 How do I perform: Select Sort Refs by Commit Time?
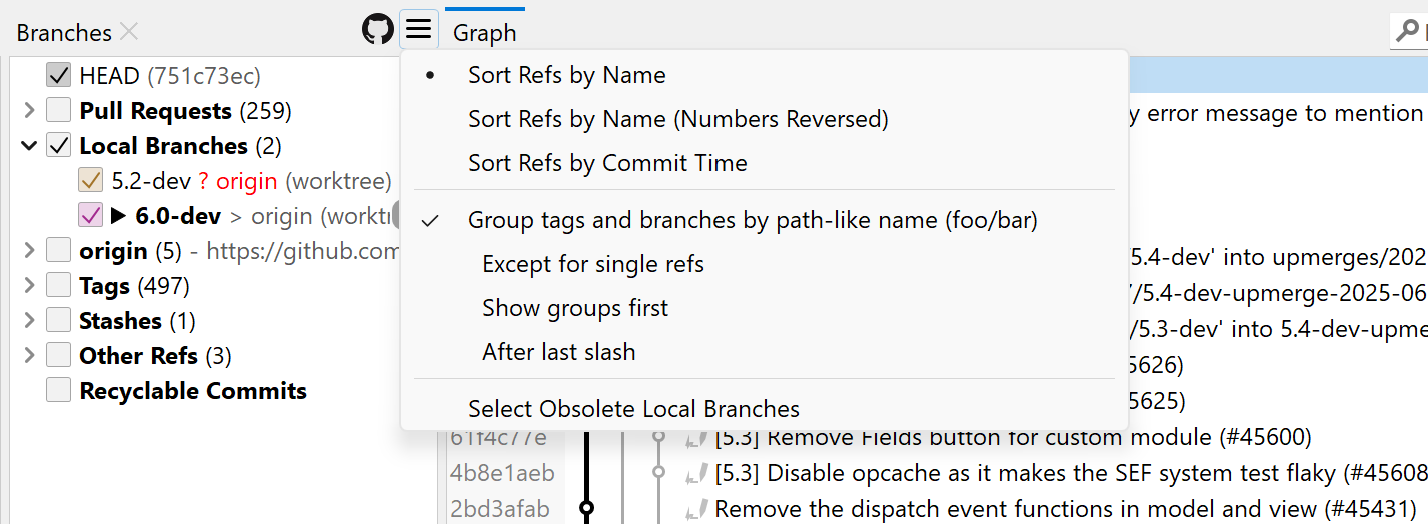764,163
